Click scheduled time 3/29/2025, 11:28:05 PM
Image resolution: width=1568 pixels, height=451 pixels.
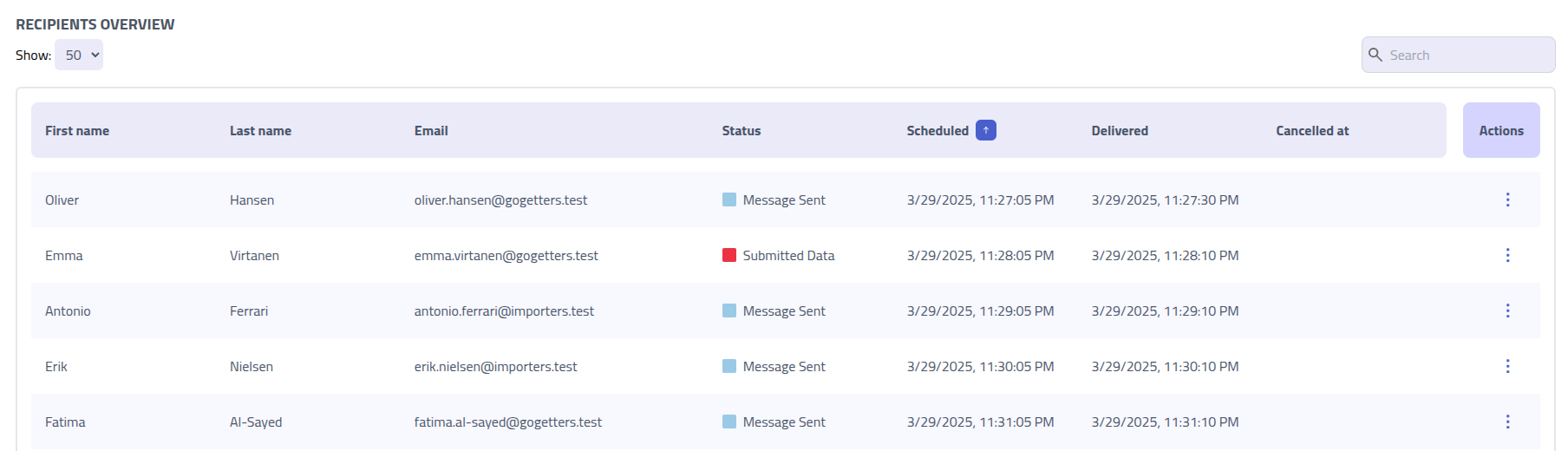[x=980, y=256]
